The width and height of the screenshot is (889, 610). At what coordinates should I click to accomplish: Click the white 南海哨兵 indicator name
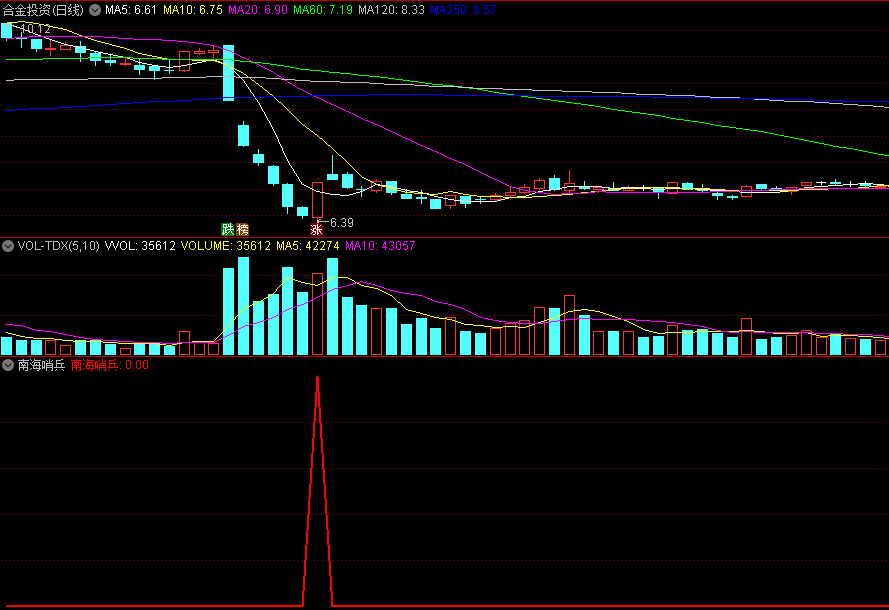click(41, 365)
